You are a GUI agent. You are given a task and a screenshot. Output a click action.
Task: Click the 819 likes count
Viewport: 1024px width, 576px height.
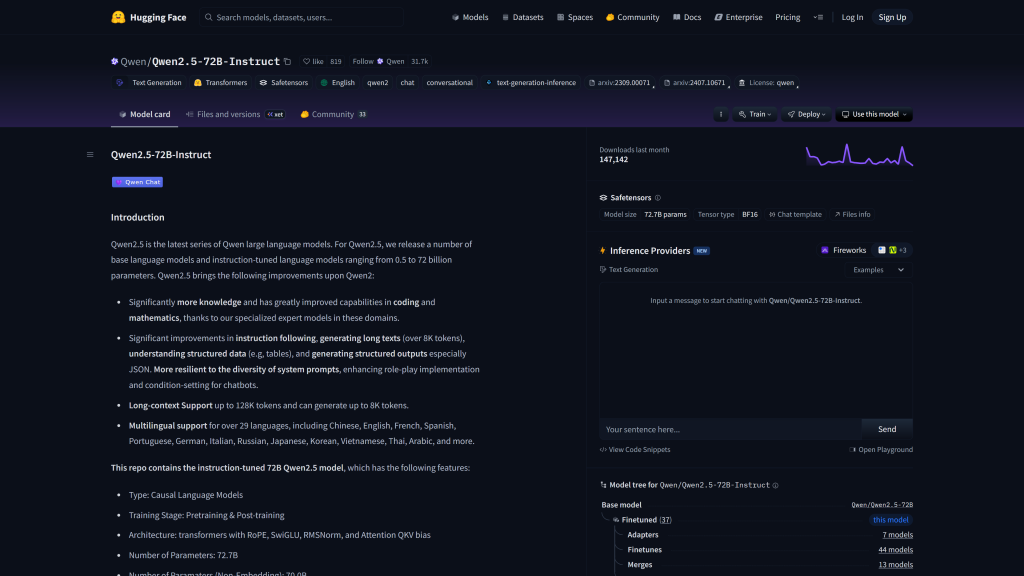[336, 61]
